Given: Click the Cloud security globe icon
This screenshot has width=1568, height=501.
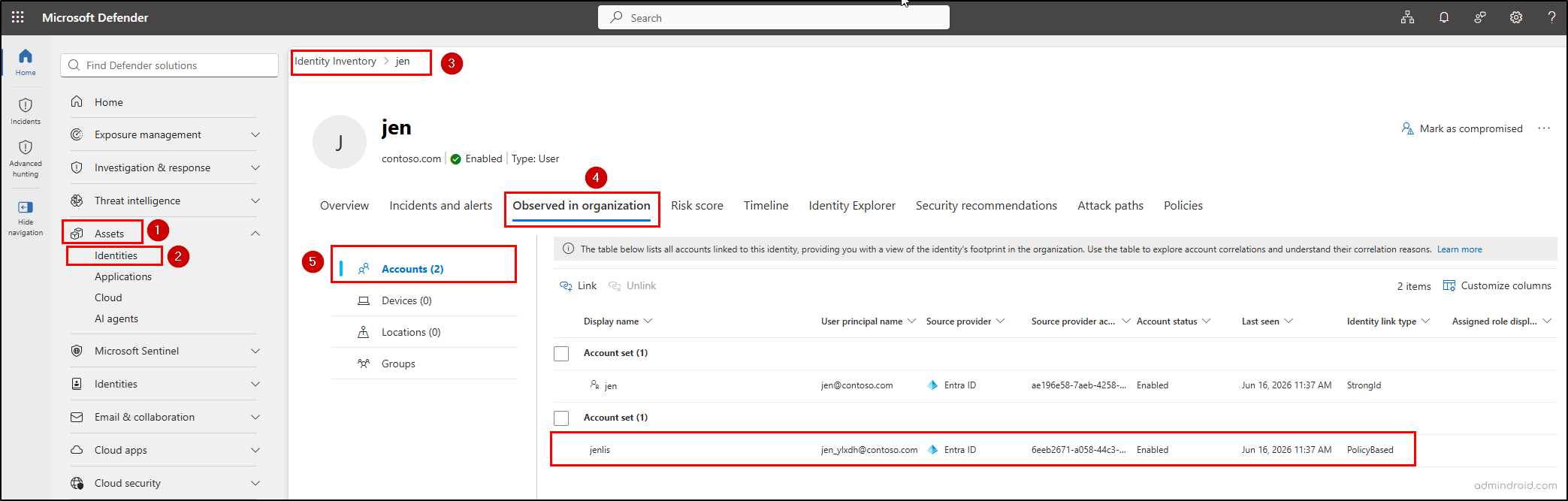Looking at the screenshot, I should pyautogui.click(x=77, y=483).
